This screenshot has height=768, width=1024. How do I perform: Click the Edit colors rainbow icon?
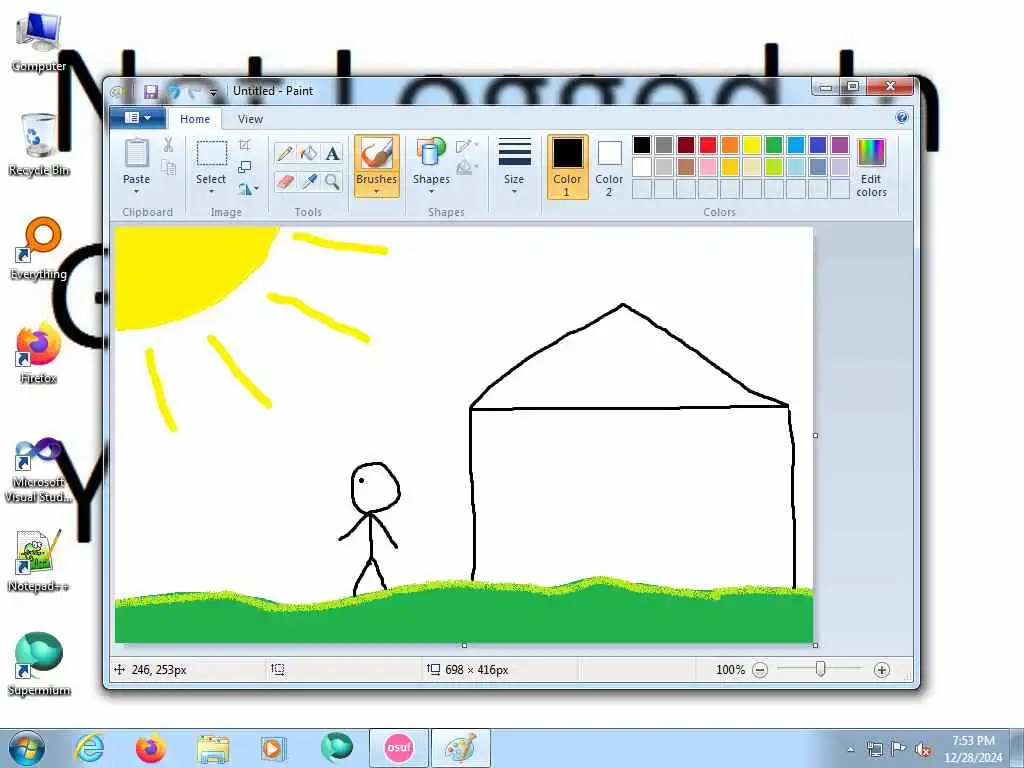coord(871,153)
